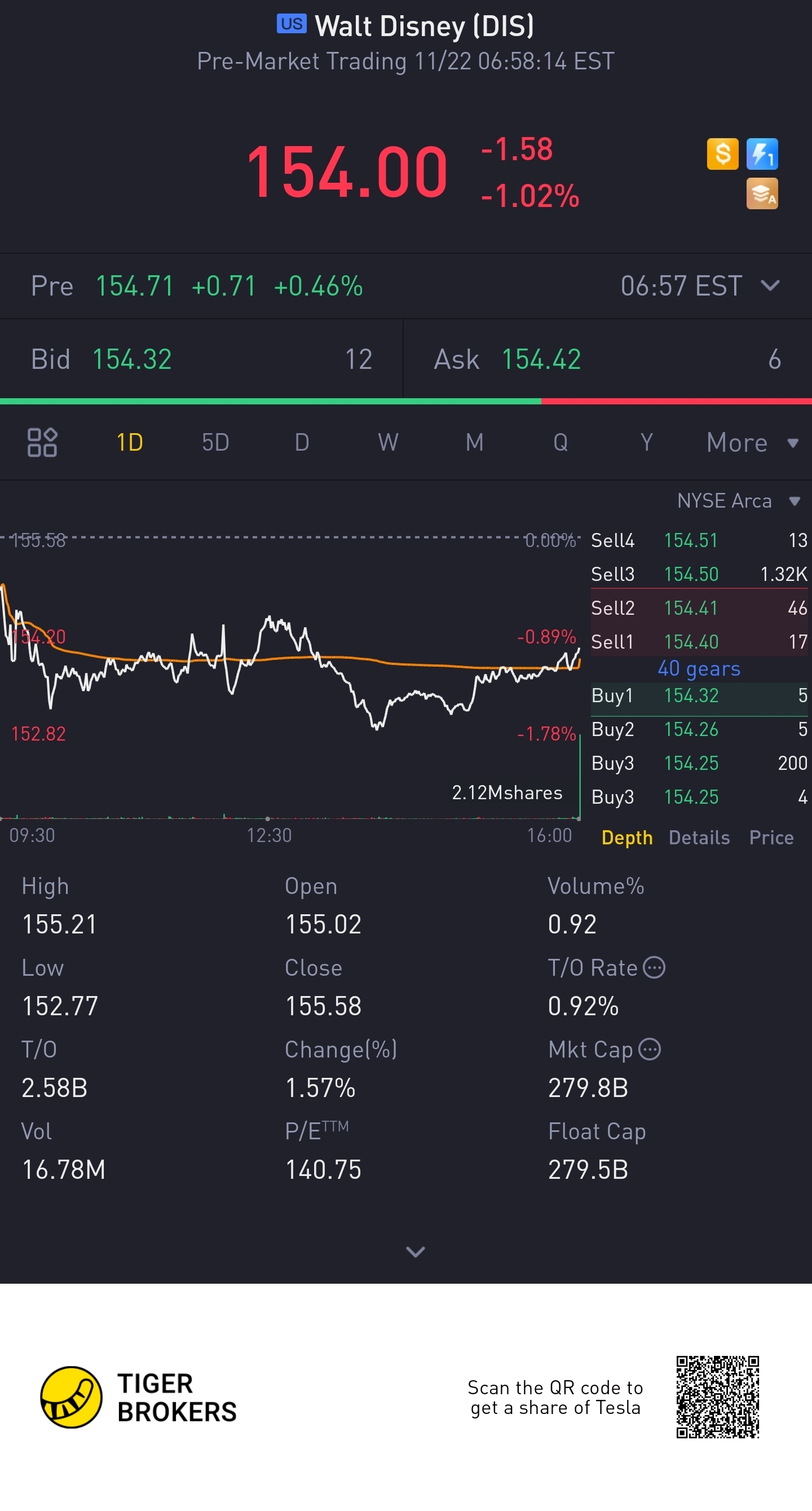Select the Buy3 row with 200 shares
This screenshot has height=1511, width=812.
pos(699,763)
